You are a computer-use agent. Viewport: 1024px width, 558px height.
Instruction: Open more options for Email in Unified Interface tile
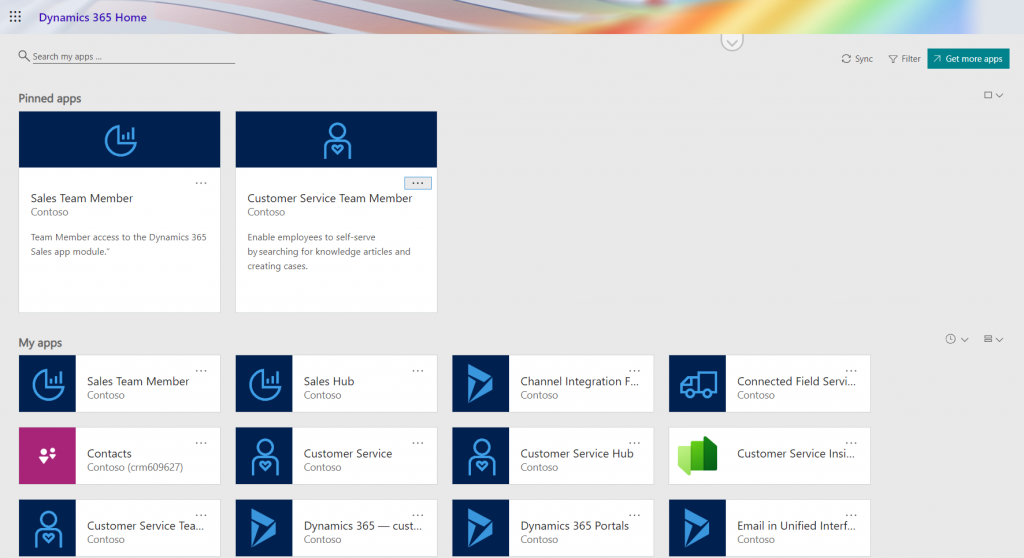coord(851,515)
